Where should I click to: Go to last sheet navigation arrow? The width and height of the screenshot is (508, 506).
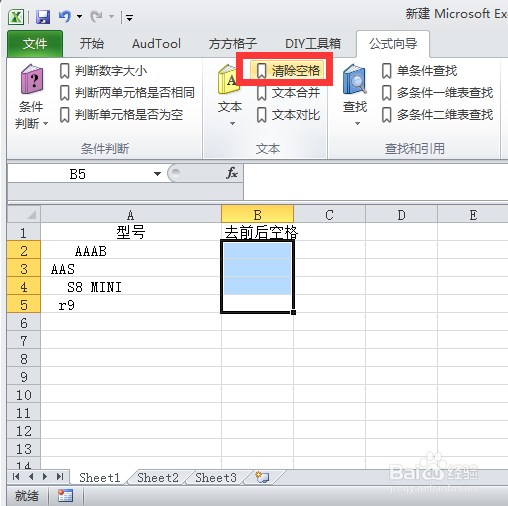[60, 477]
